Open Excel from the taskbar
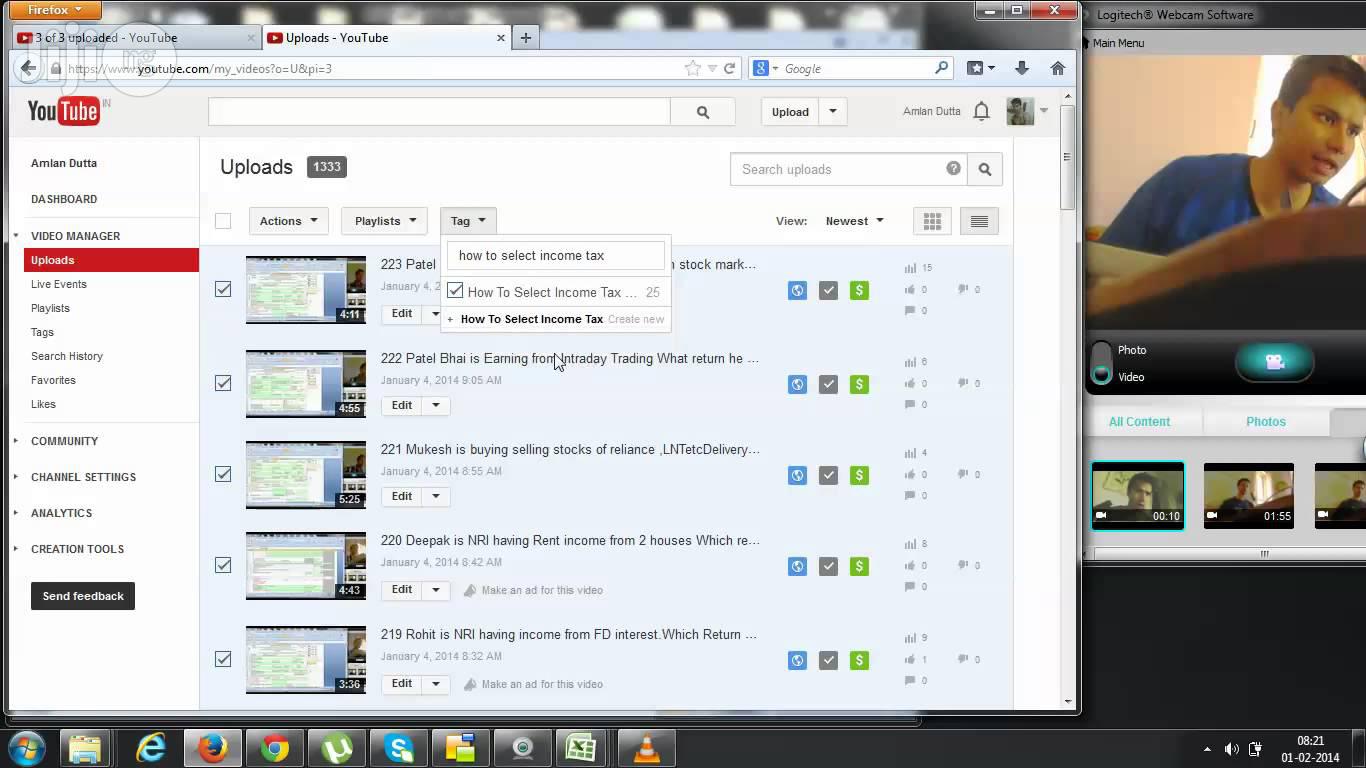The width and height of the screenshot is (1366, 768). click(581, 748)
